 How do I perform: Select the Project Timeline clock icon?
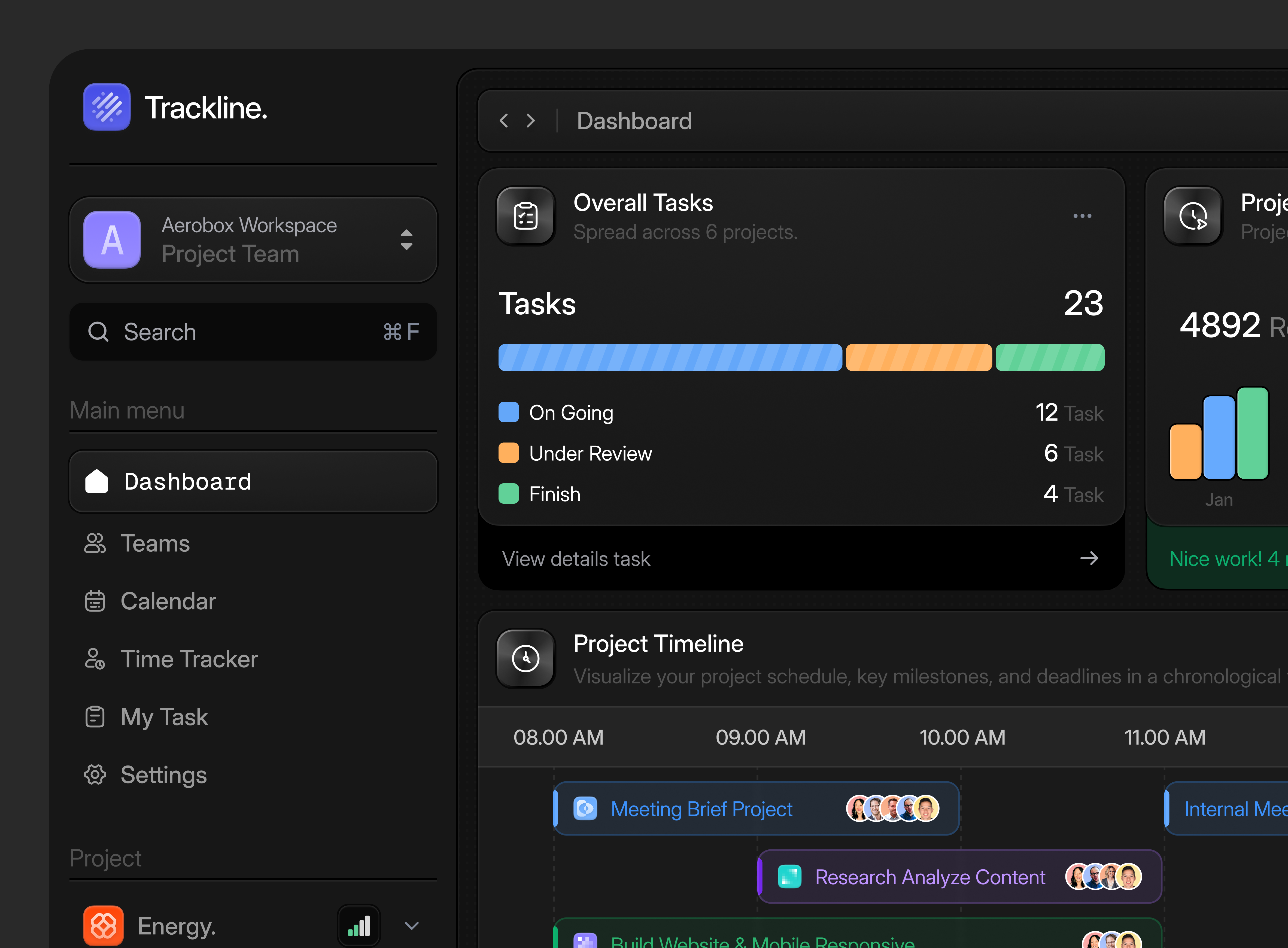(x=525, y=658)
